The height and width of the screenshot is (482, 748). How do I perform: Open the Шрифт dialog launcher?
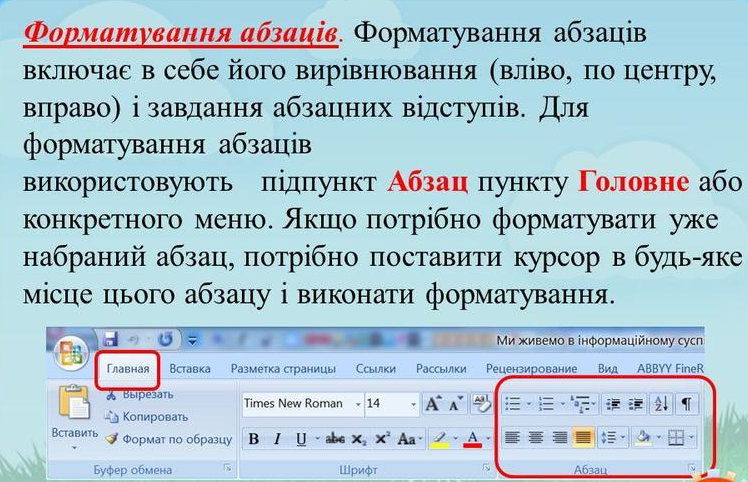[x=486, y=467]
